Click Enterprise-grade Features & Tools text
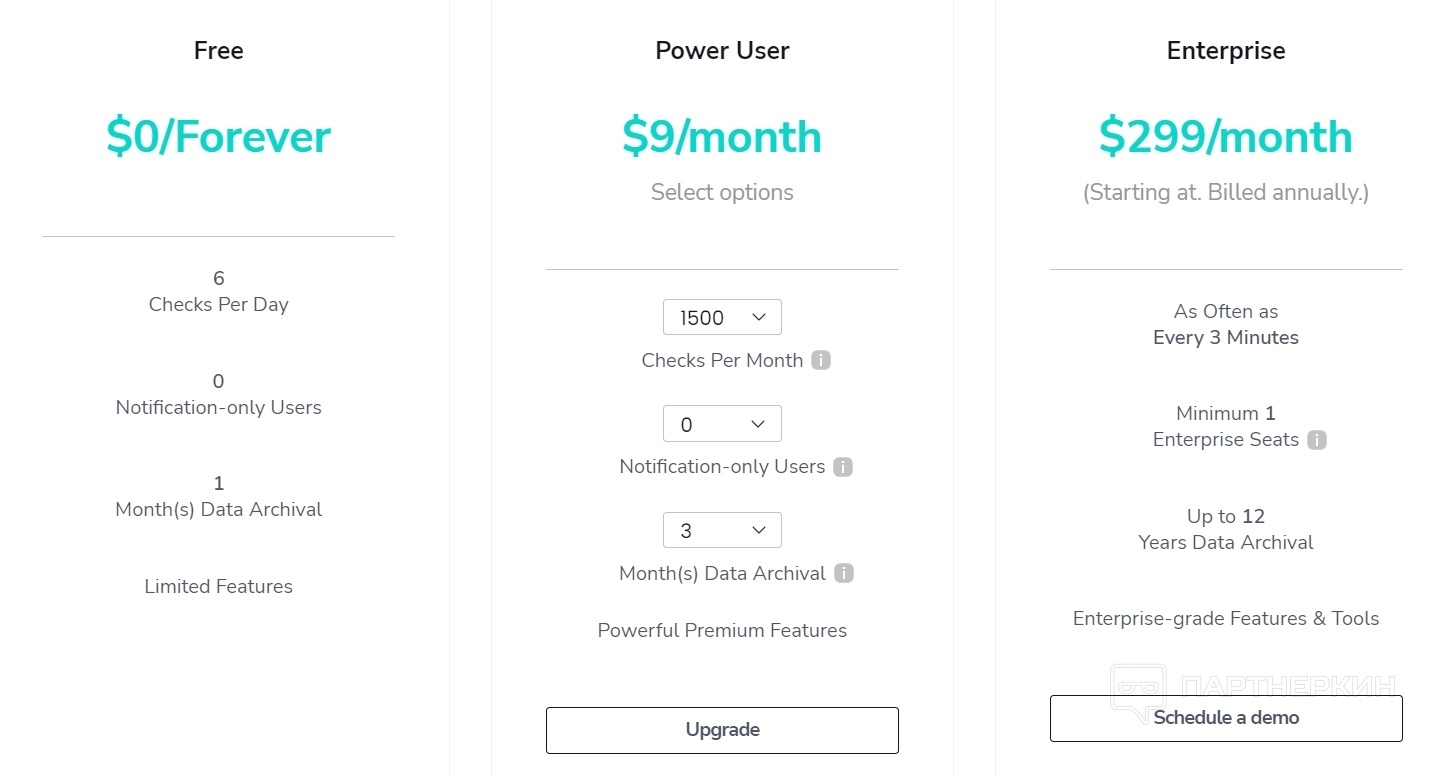 [1226, 619]
